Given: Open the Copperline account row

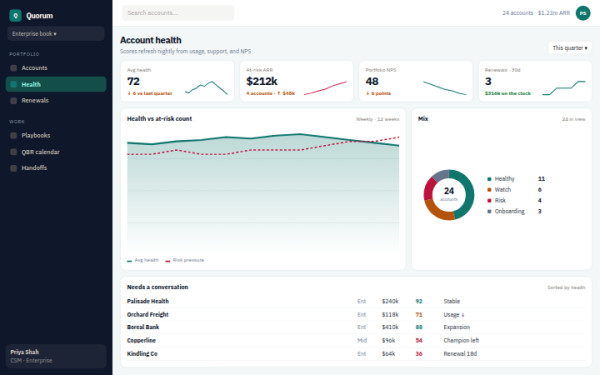Looking at the screenshot, I should pyautogui.click(x=356, y=341).
